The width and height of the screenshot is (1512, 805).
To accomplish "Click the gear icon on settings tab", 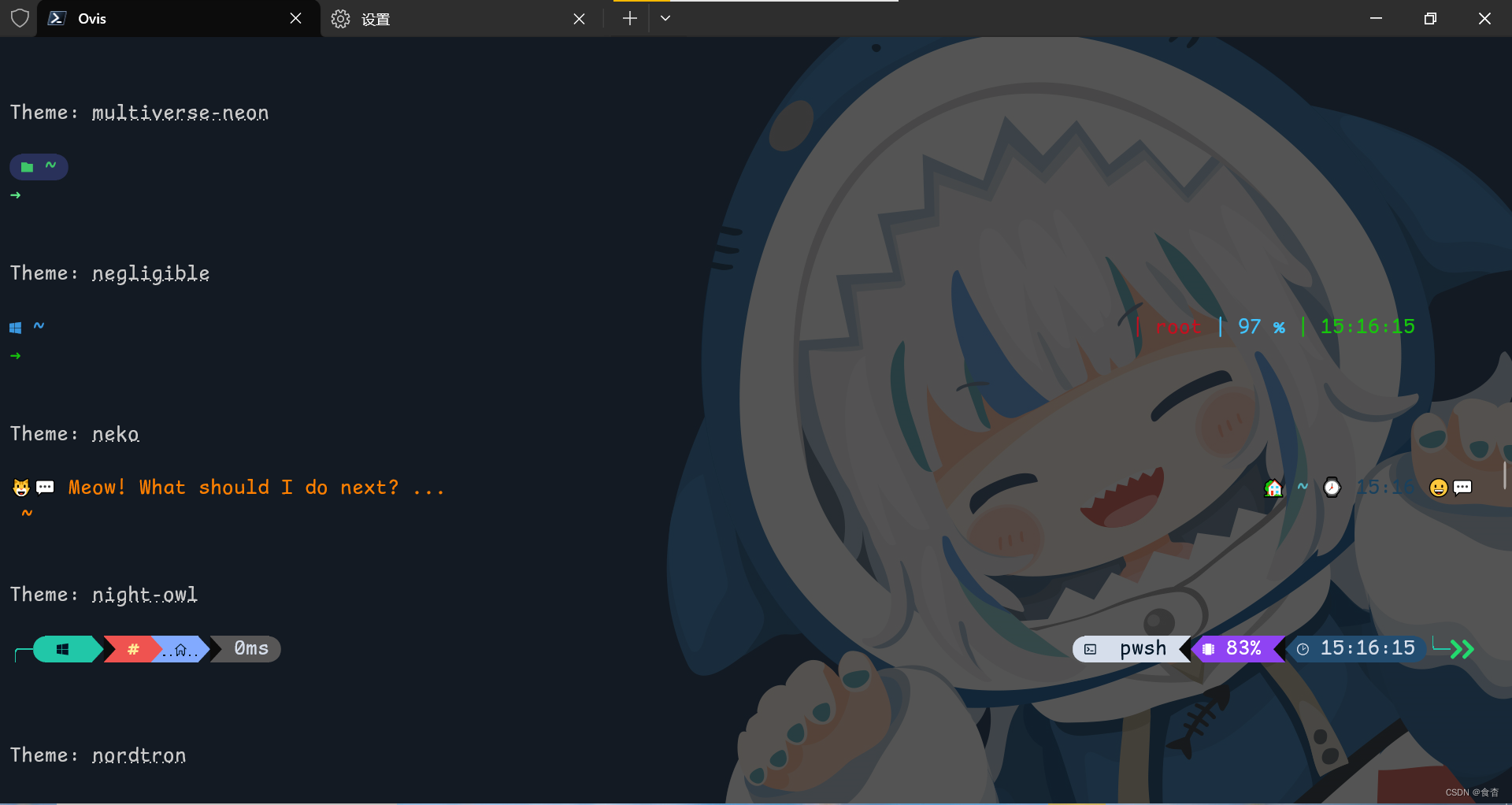I will tap(340, 19).
